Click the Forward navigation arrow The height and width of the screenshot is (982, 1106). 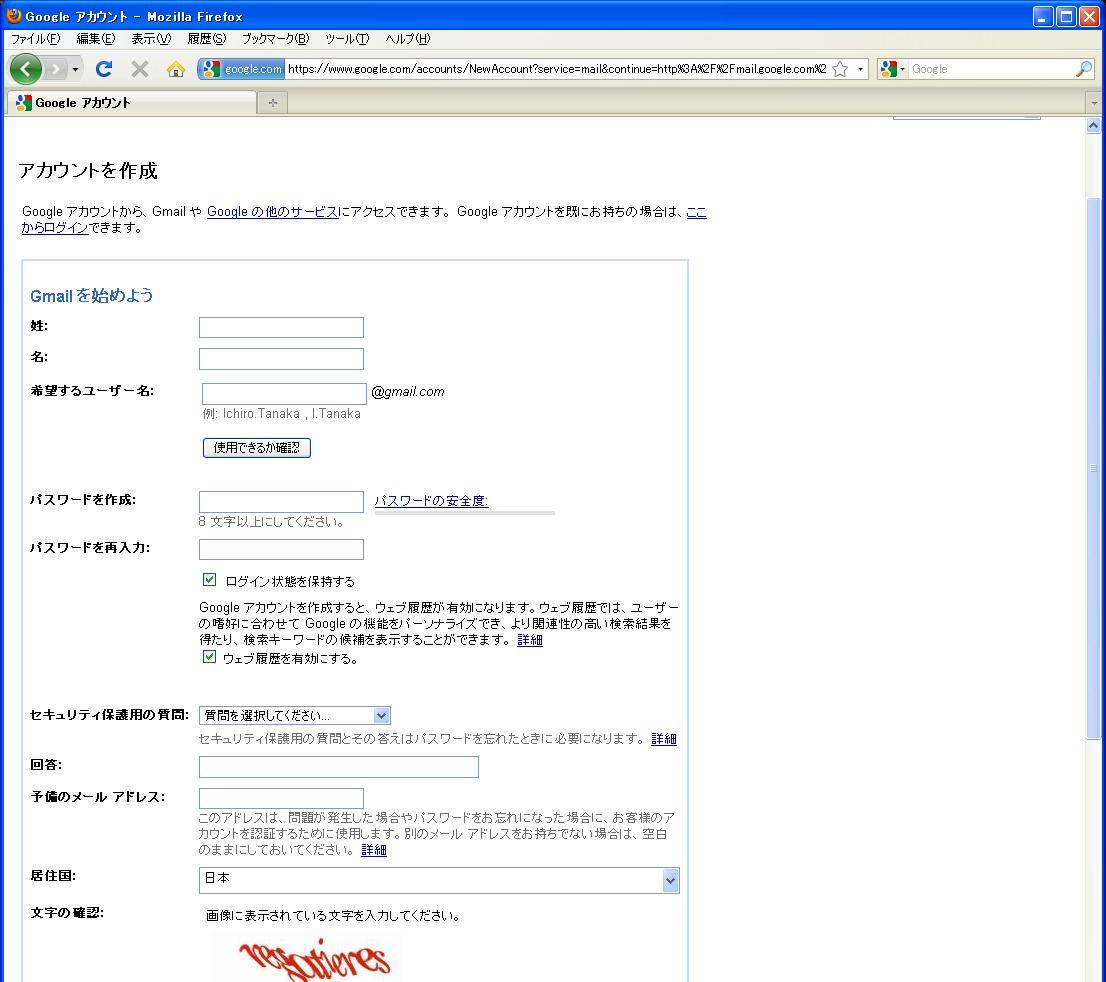coord(55,69)
